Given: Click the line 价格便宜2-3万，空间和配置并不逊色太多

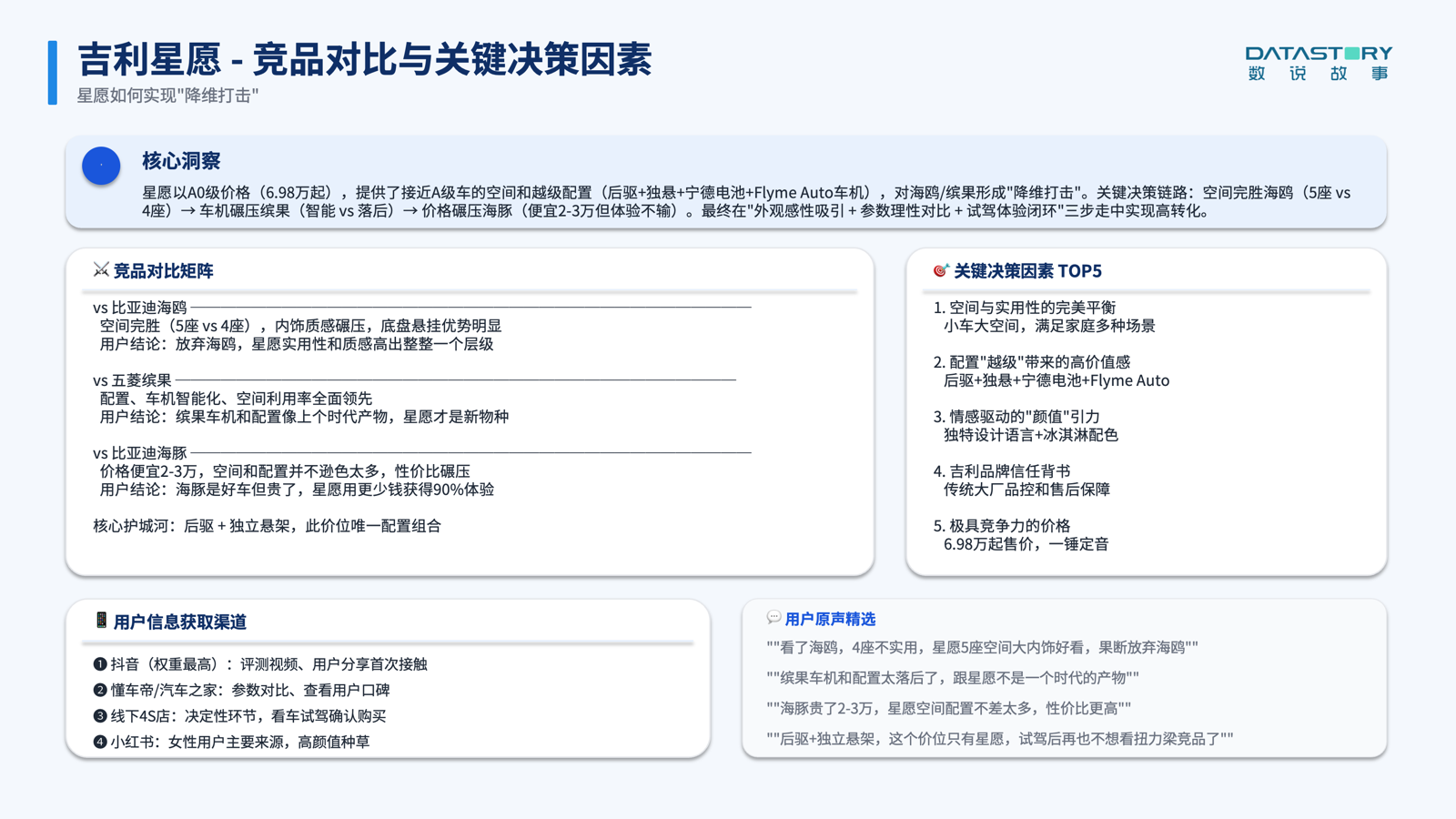Looking at the screenshot, I should 285,471.
